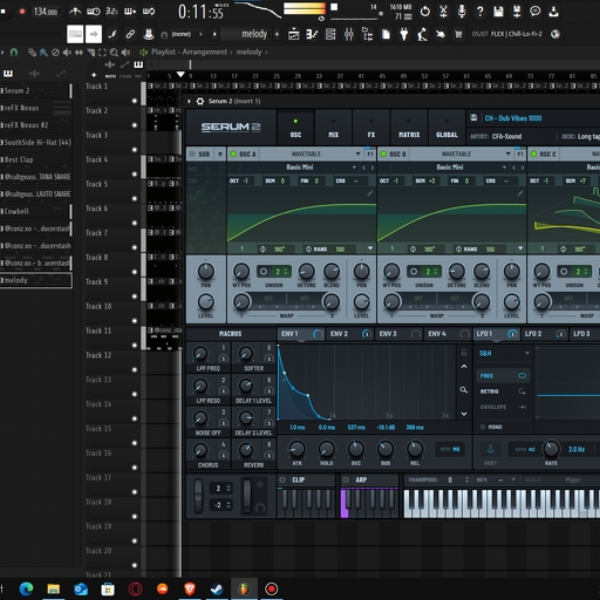
Task: Select the reFX Nexus #2 channel
Action: [34, 125]
